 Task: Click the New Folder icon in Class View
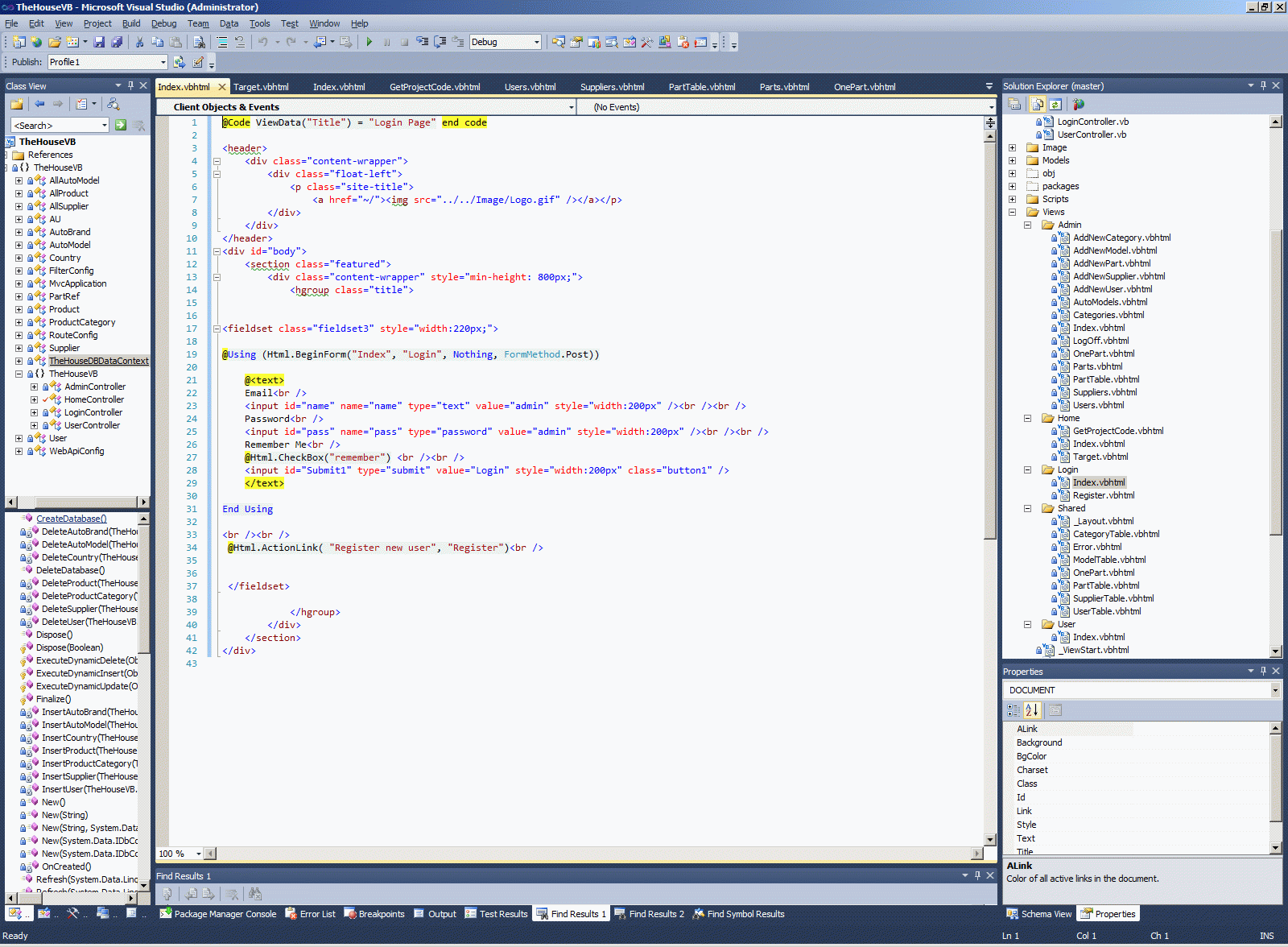tap(16, 104)
